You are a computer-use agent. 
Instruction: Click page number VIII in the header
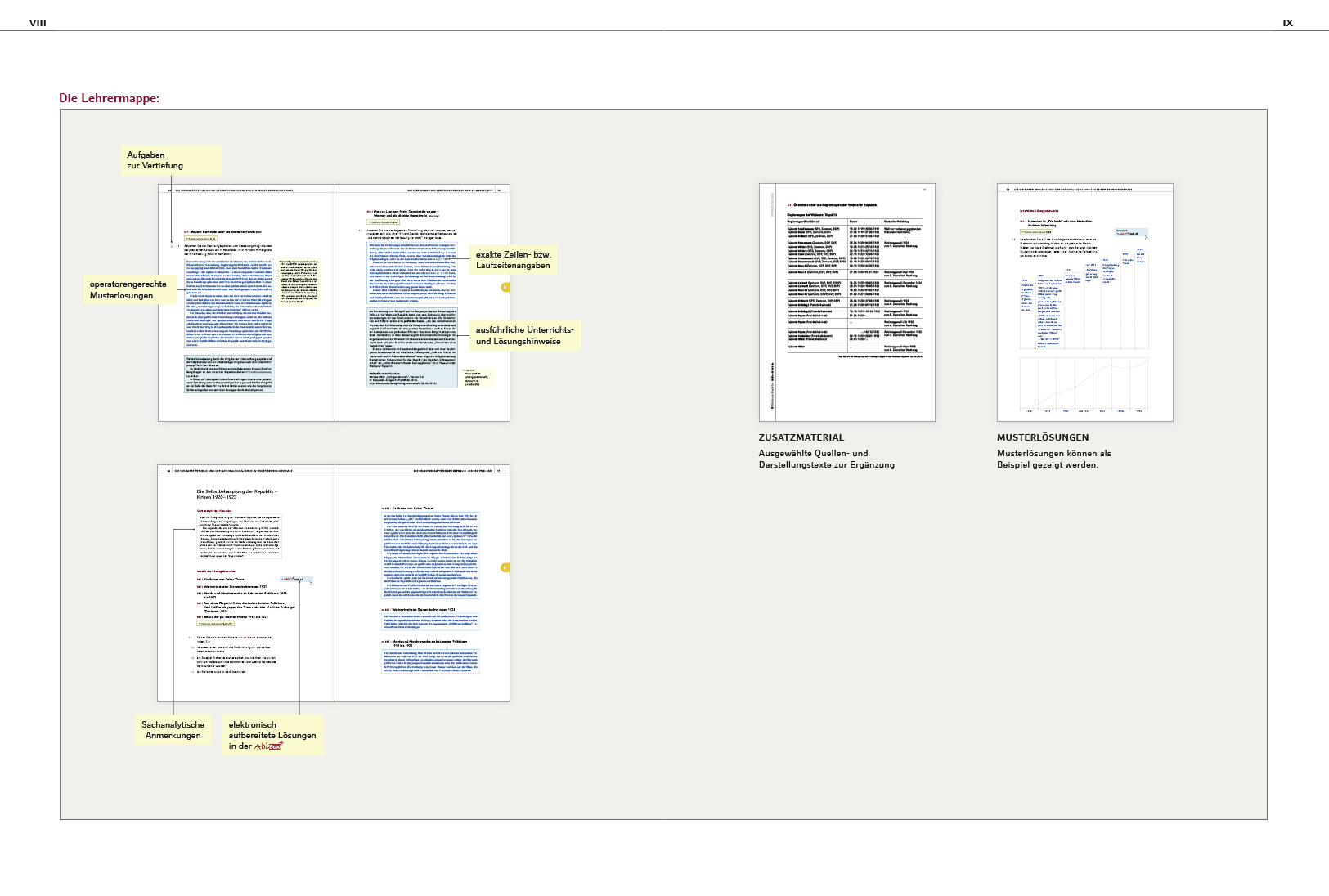[38, 23]
